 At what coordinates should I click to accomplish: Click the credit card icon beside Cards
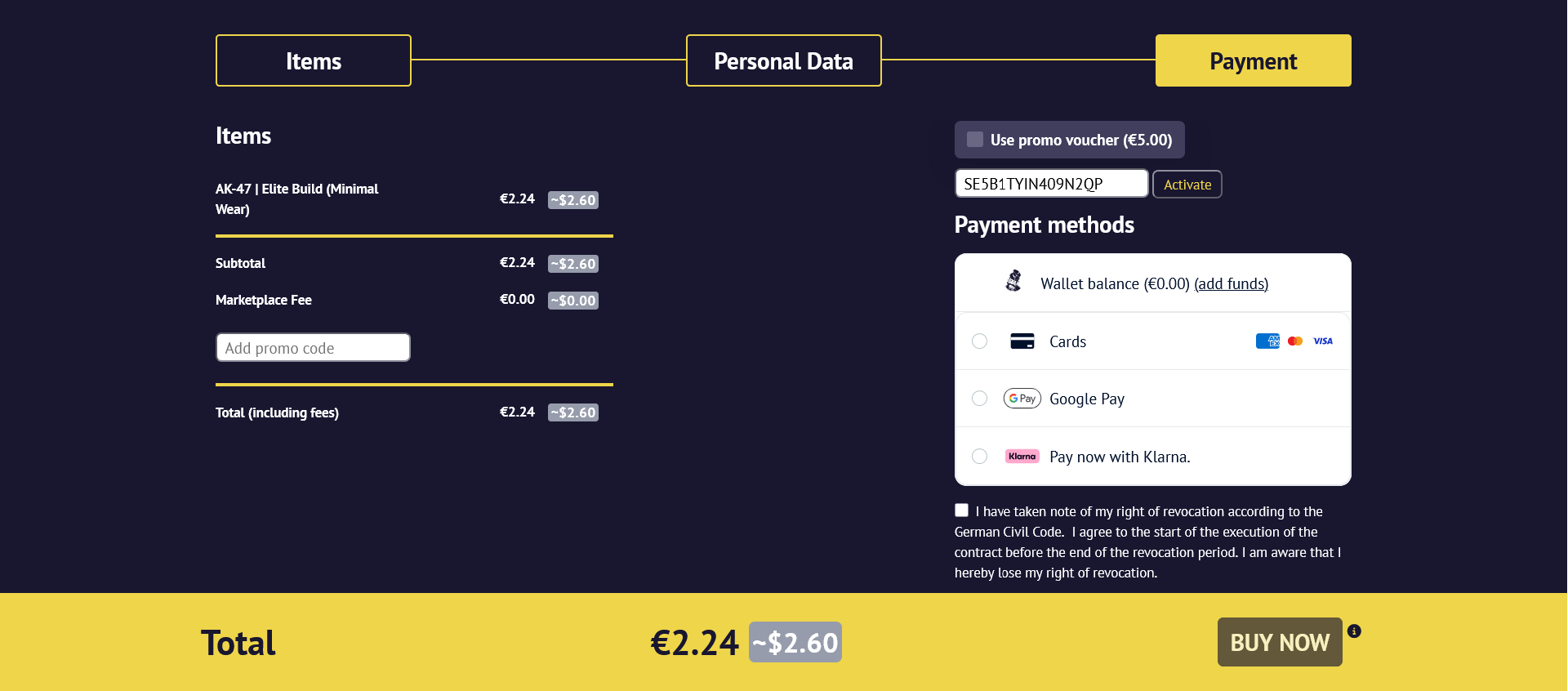point(1022,341)
